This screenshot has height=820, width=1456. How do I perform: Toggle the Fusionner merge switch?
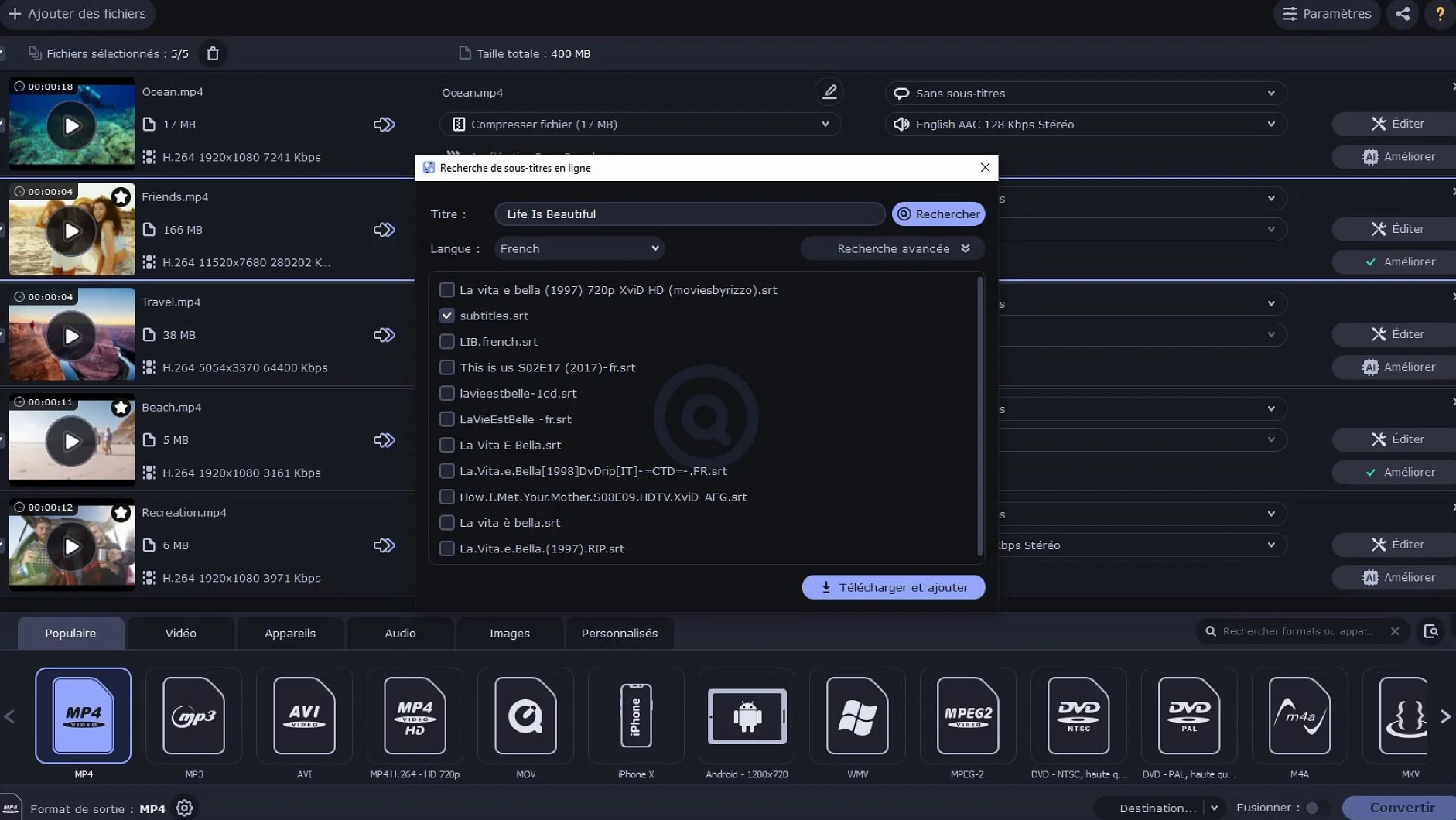(1317, 808)
